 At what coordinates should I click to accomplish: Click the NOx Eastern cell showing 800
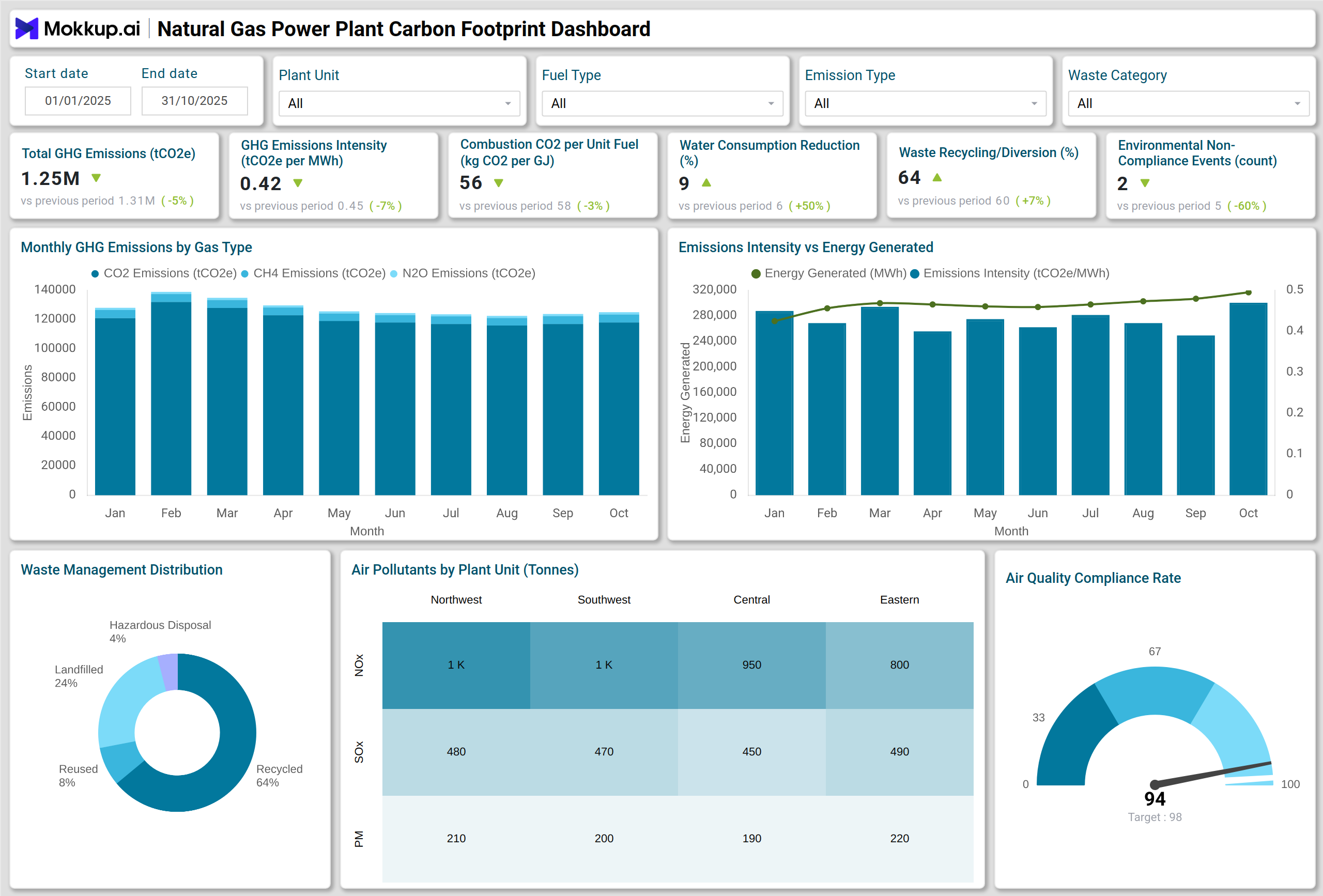[899, 665]
